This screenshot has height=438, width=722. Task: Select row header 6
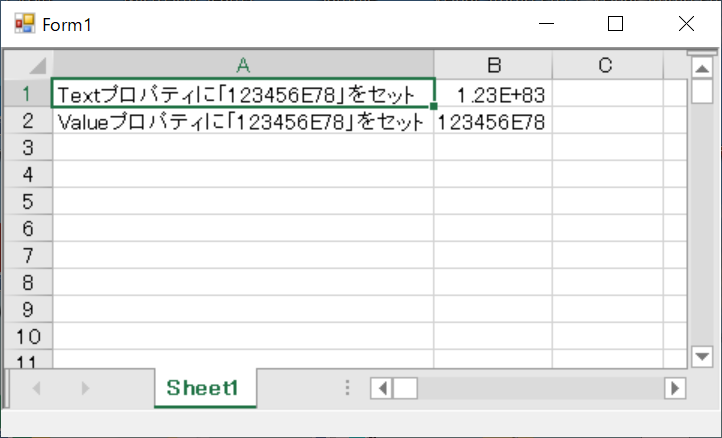(x=28, y=228)
